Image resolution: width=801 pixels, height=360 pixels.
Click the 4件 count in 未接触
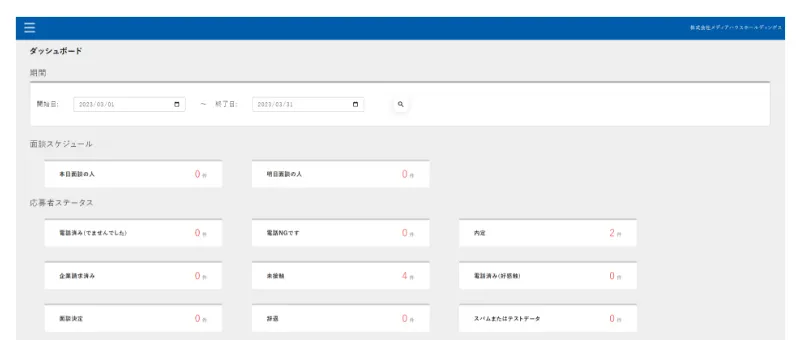point(408,276)
